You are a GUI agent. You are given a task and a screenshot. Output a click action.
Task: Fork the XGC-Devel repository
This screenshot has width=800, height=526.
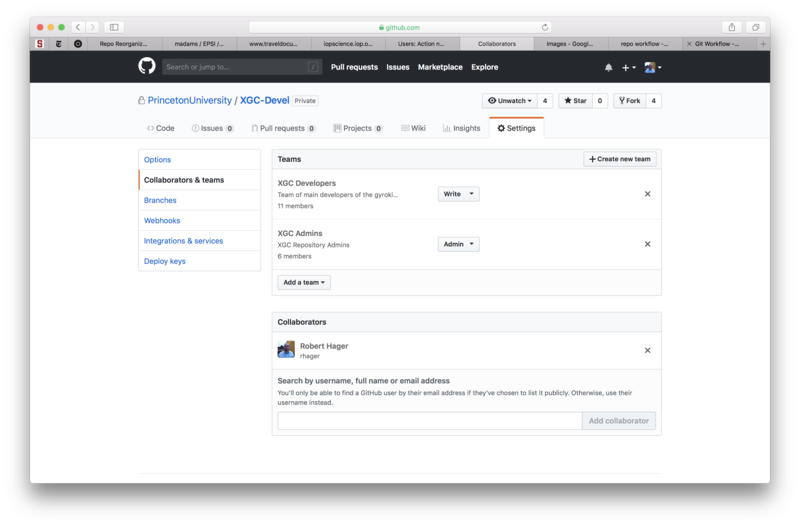(x=630, y=101)
